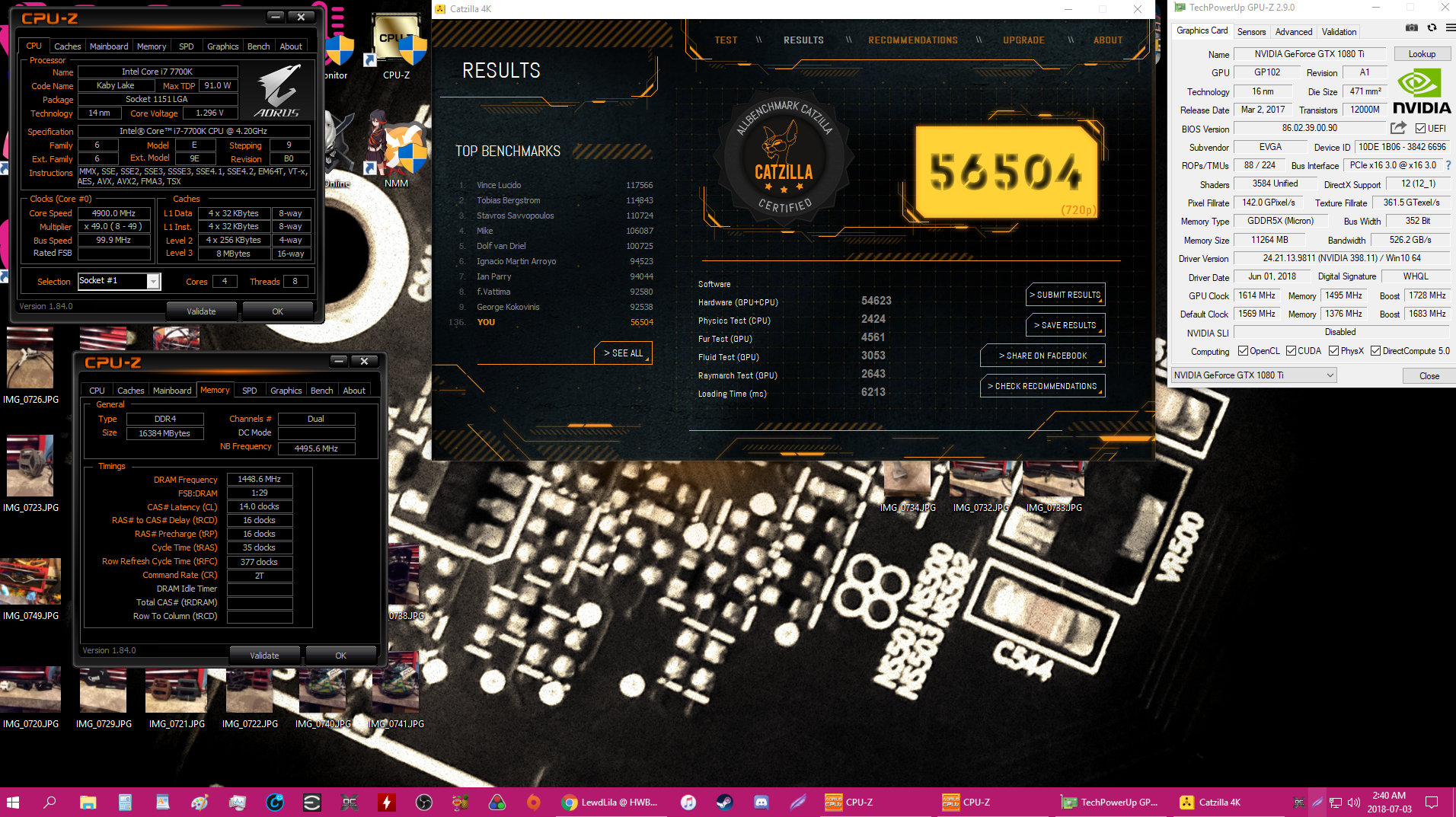This screenshot has width=1456, height=817.
Task: Open Calculator from taskbar
Action: coord(126,802)
